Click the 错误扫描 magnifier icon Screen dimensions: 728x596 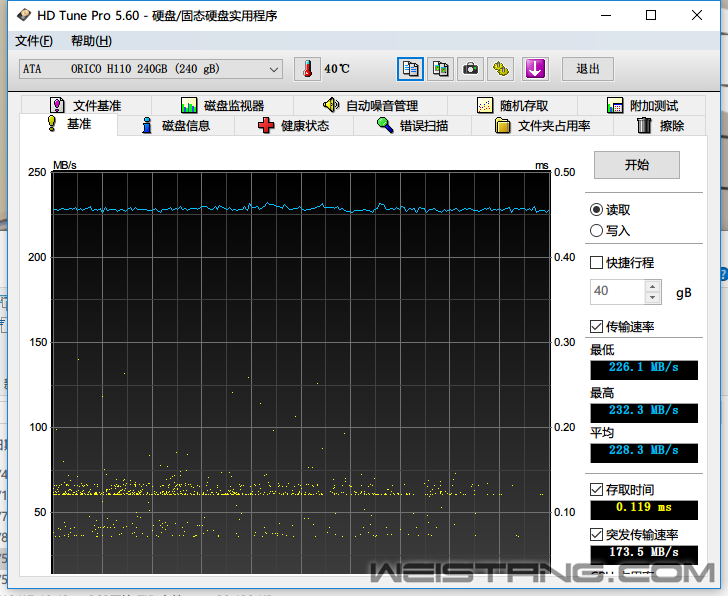coord(385,125)
